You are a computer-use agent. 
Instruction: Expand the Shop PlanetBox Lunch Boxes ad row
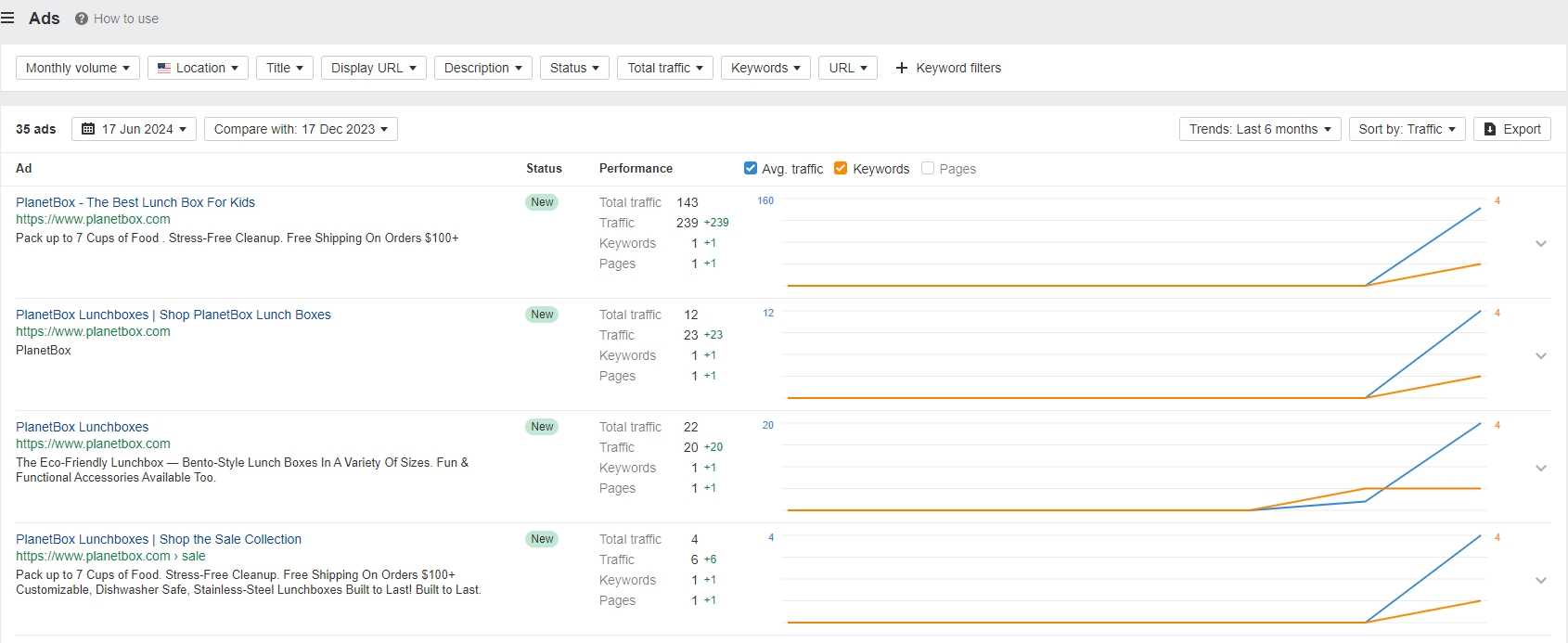(x=1541, y=356)
